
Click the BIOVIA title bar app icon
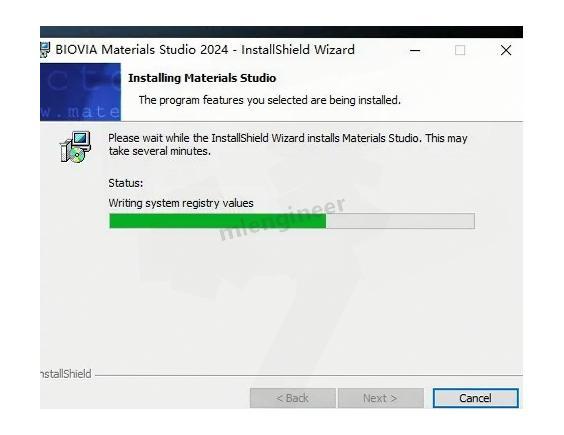point(45,50)
